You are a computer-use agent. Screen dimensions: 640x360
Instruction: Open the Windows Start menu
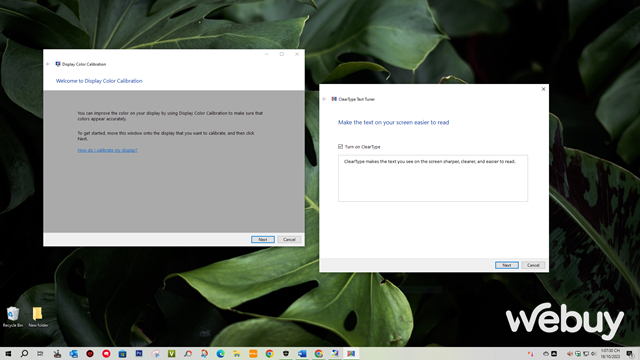8,353
